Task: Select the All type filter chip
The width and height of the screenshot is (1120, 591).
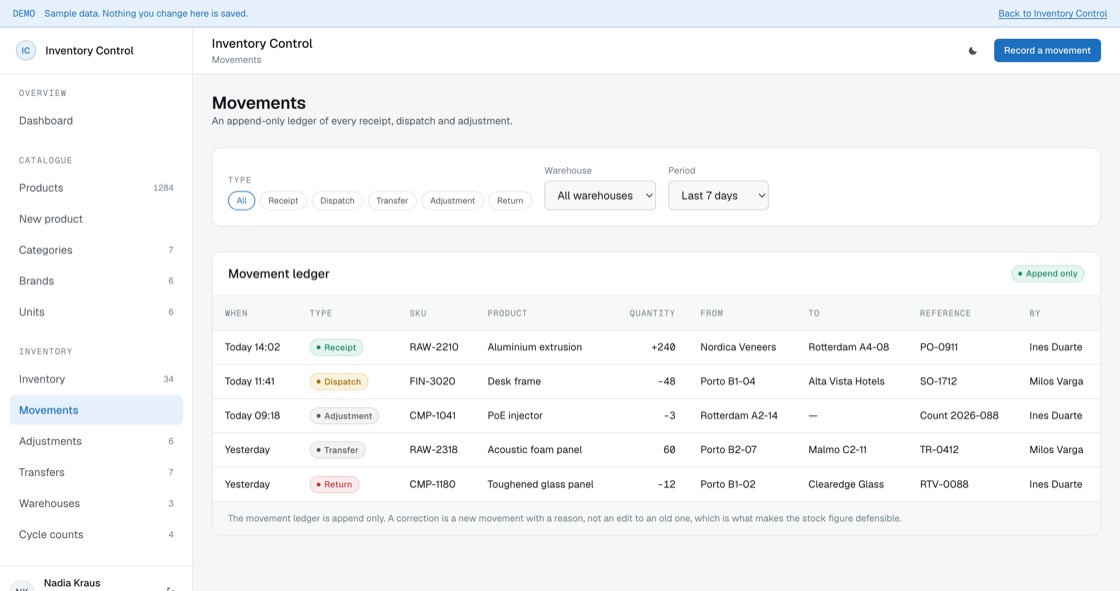Action: click(241, 201)
